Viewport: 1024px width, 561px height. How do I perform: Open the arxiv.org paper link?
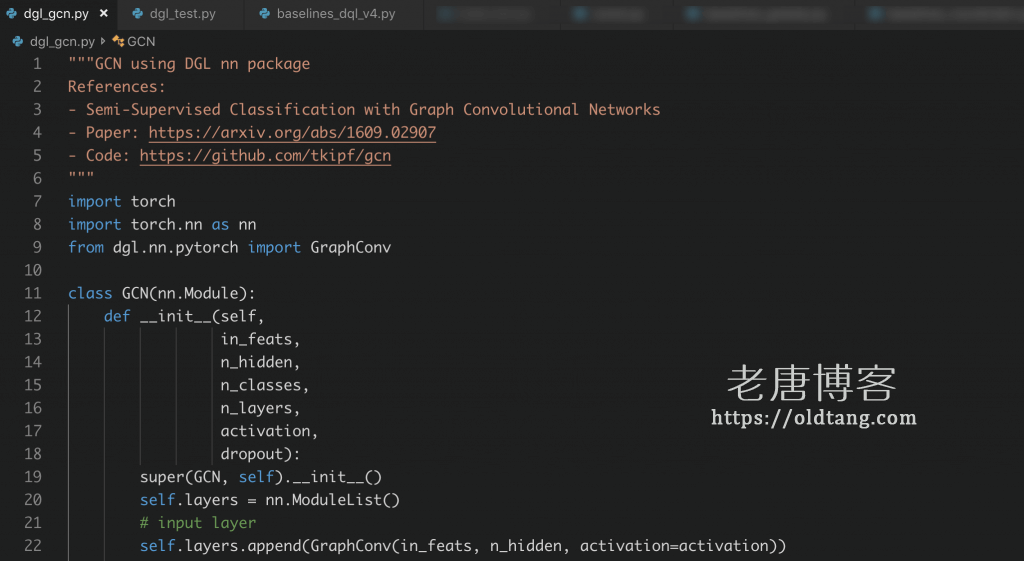[292, 132]
